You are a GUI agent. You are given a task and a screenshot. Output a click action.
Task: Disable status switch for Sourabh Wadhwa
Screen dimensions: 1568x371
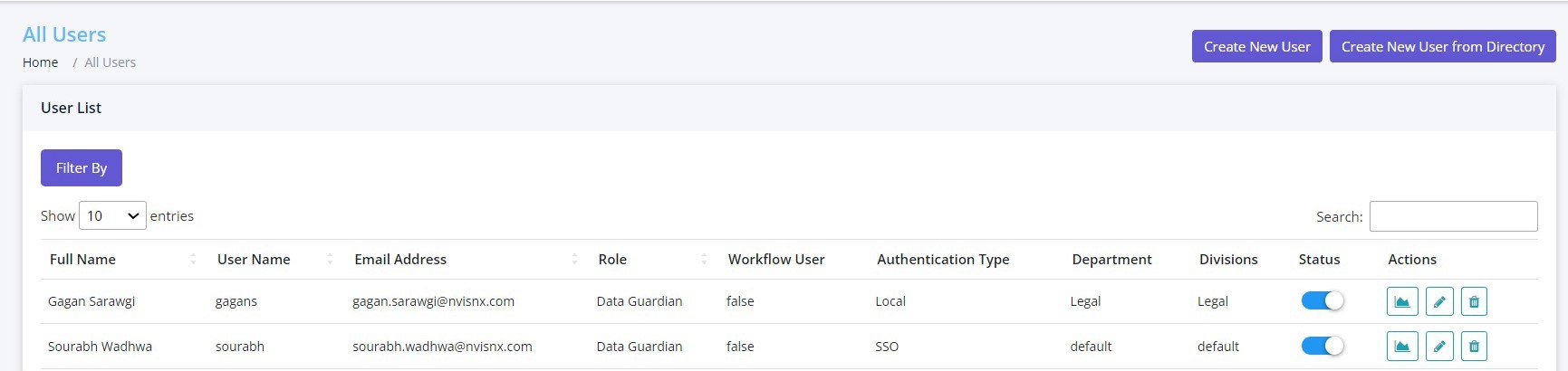click(1323, 346)
